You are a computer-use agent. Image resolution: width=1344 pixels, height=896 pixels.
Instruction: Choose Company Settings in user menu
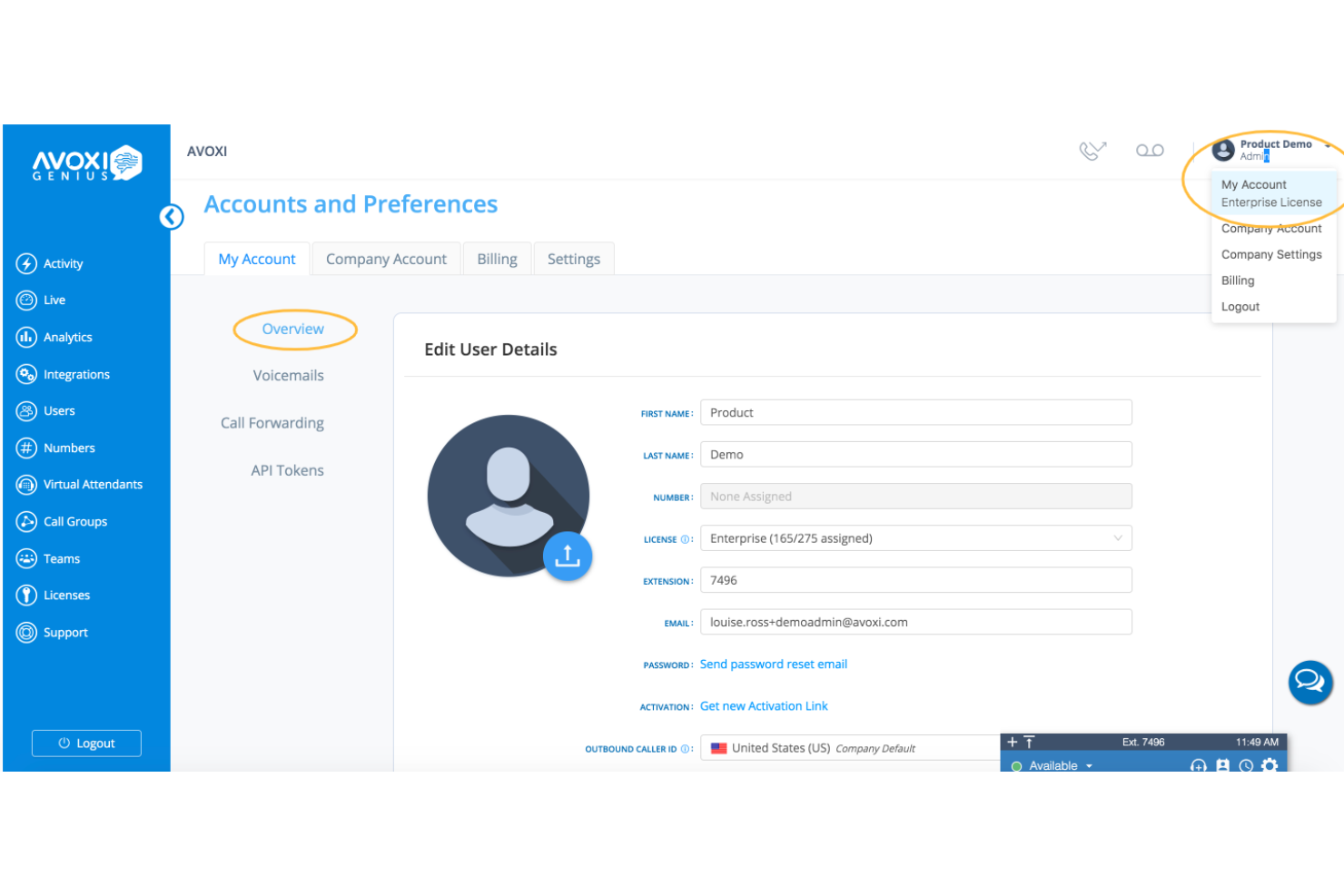click(1271, 254)
